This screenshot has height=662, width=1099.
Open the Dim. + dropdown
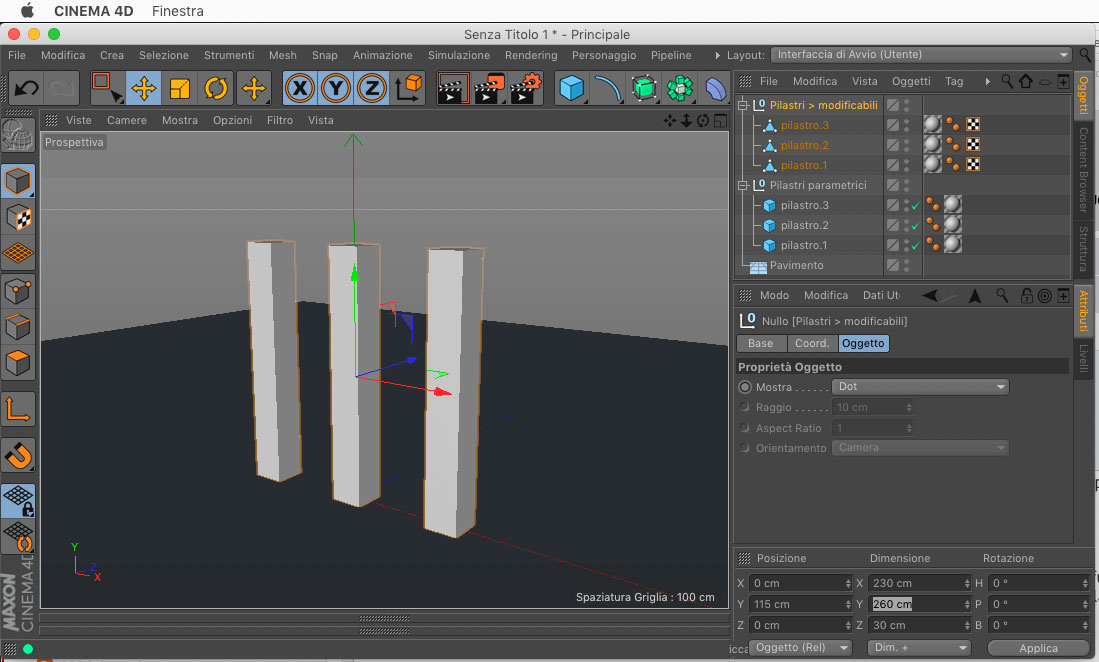(920, 648)
